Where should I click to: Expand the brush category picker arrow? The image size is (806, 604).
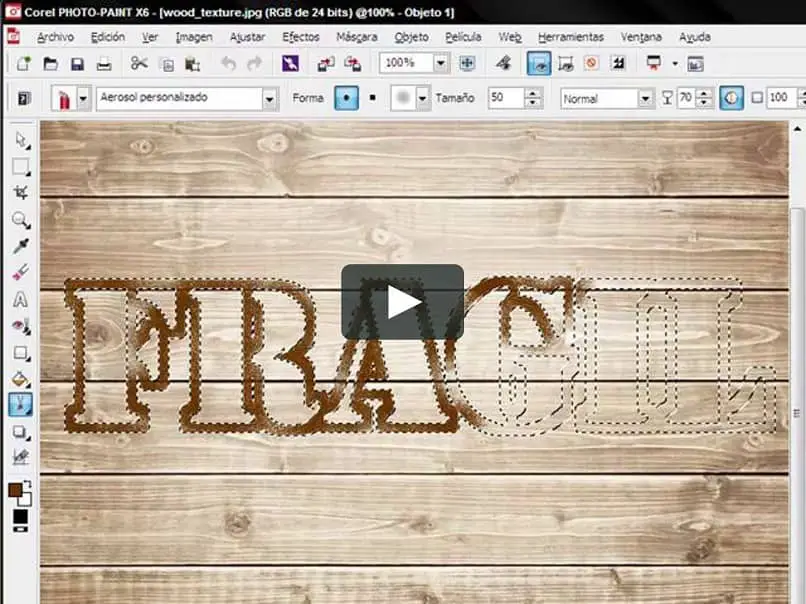tap(83, 98)
